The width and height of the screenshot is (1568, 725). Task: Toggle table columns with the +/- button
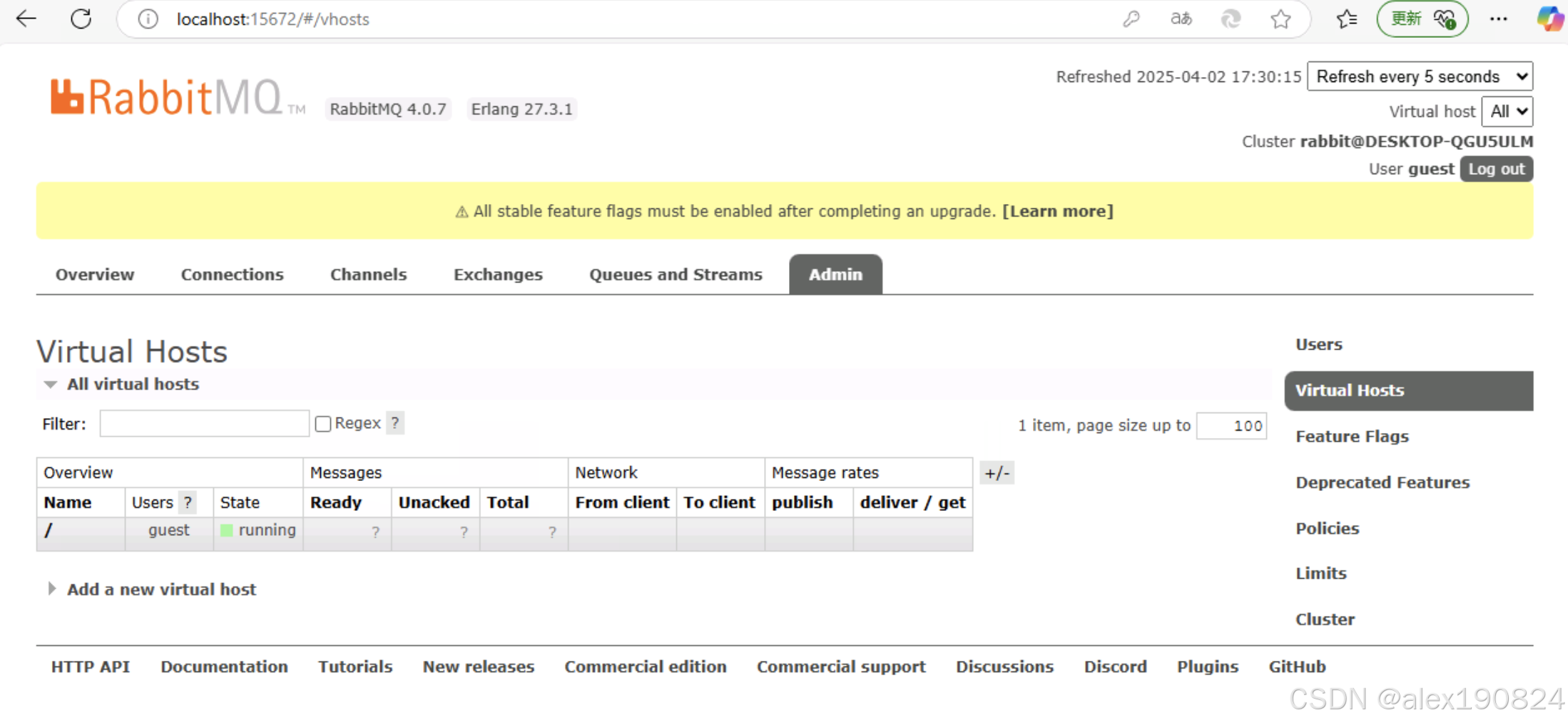[x=997, y=473]
